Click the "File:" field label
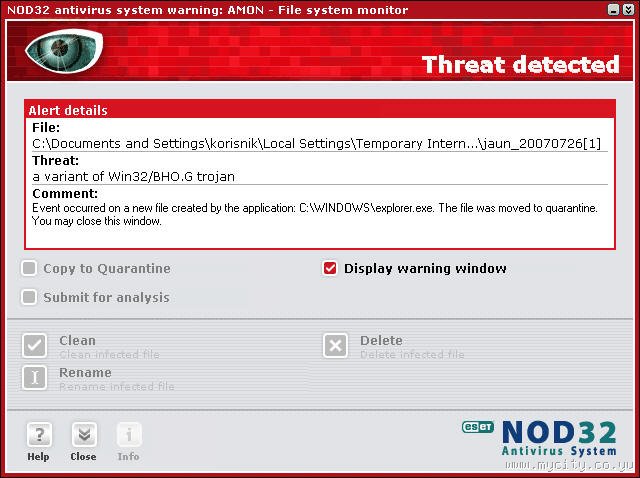The height and width of the screenshot is (478, 640). click(x=46, y=128)
